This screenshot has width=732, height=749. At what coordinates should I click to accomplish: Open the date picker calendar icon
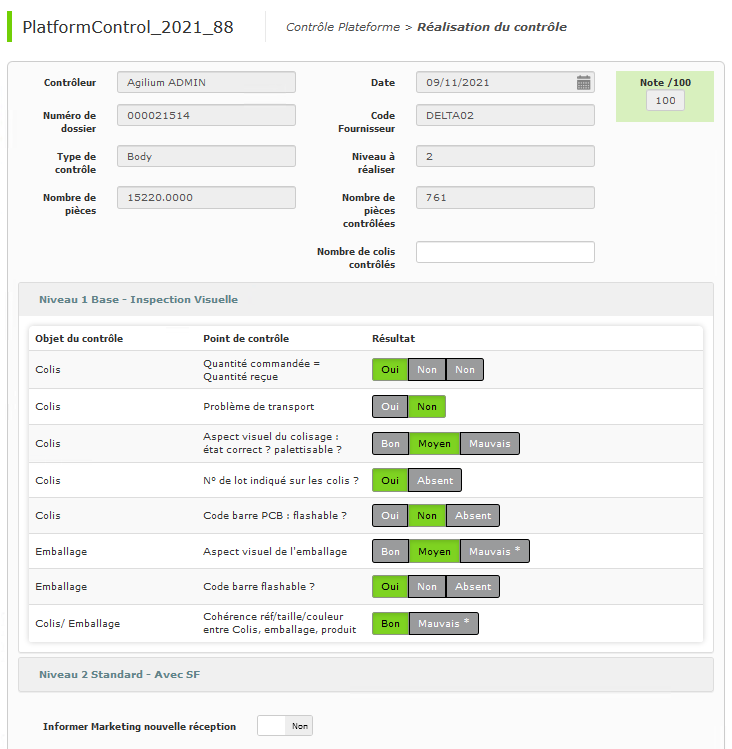pos(583,83)
